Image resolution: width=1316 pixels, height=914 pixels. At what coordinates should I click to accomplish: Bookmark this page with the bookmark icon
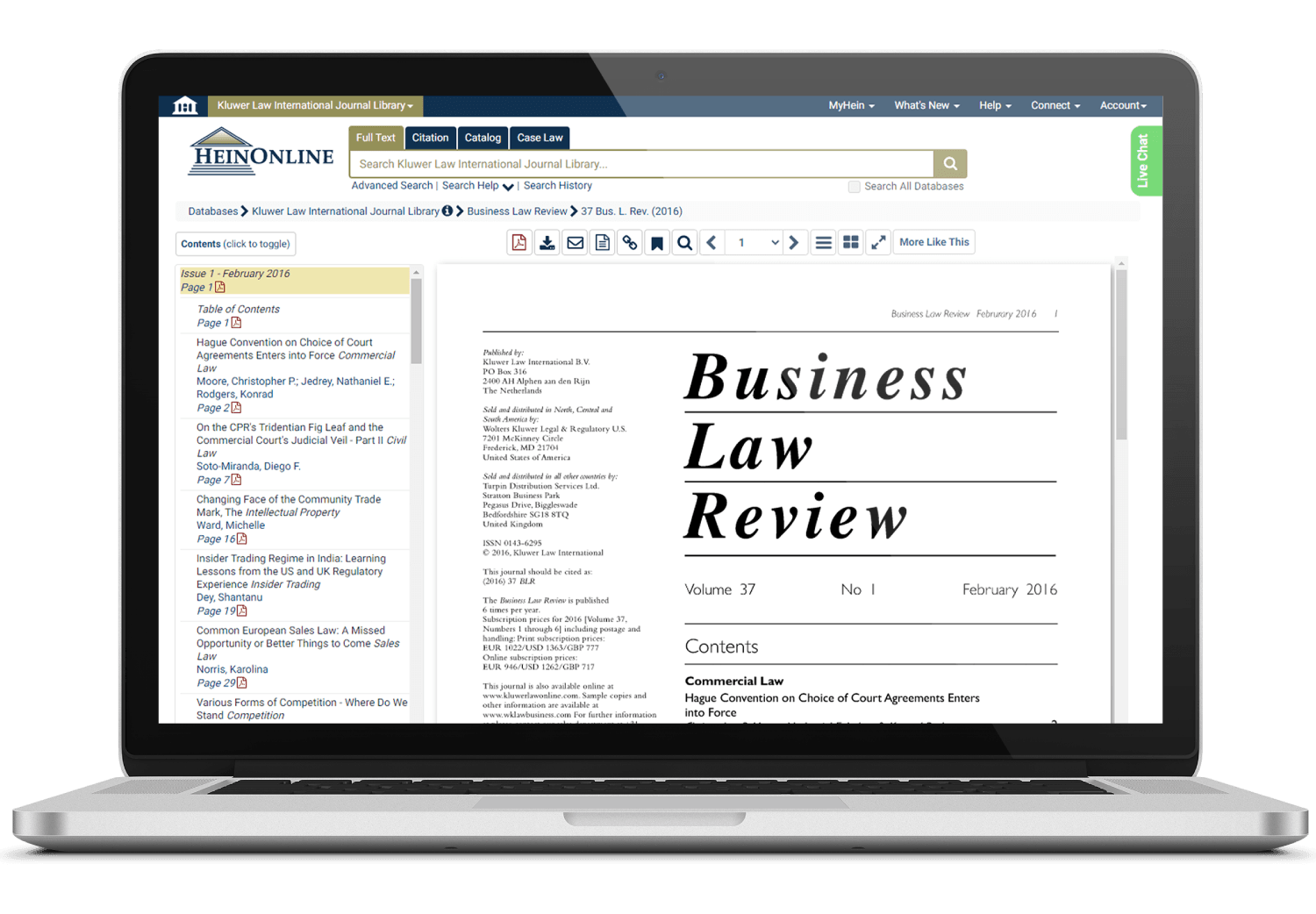pyautogui.click(x=657, y=243)
